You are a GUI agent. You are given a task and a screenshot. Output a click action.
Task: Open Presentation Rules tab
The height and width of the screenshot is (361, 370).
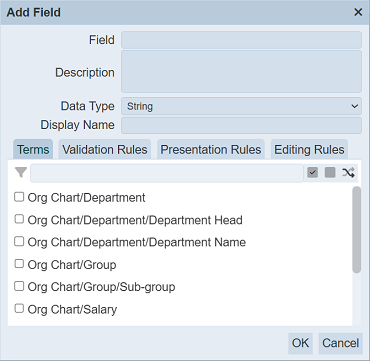tap(211, 150)
